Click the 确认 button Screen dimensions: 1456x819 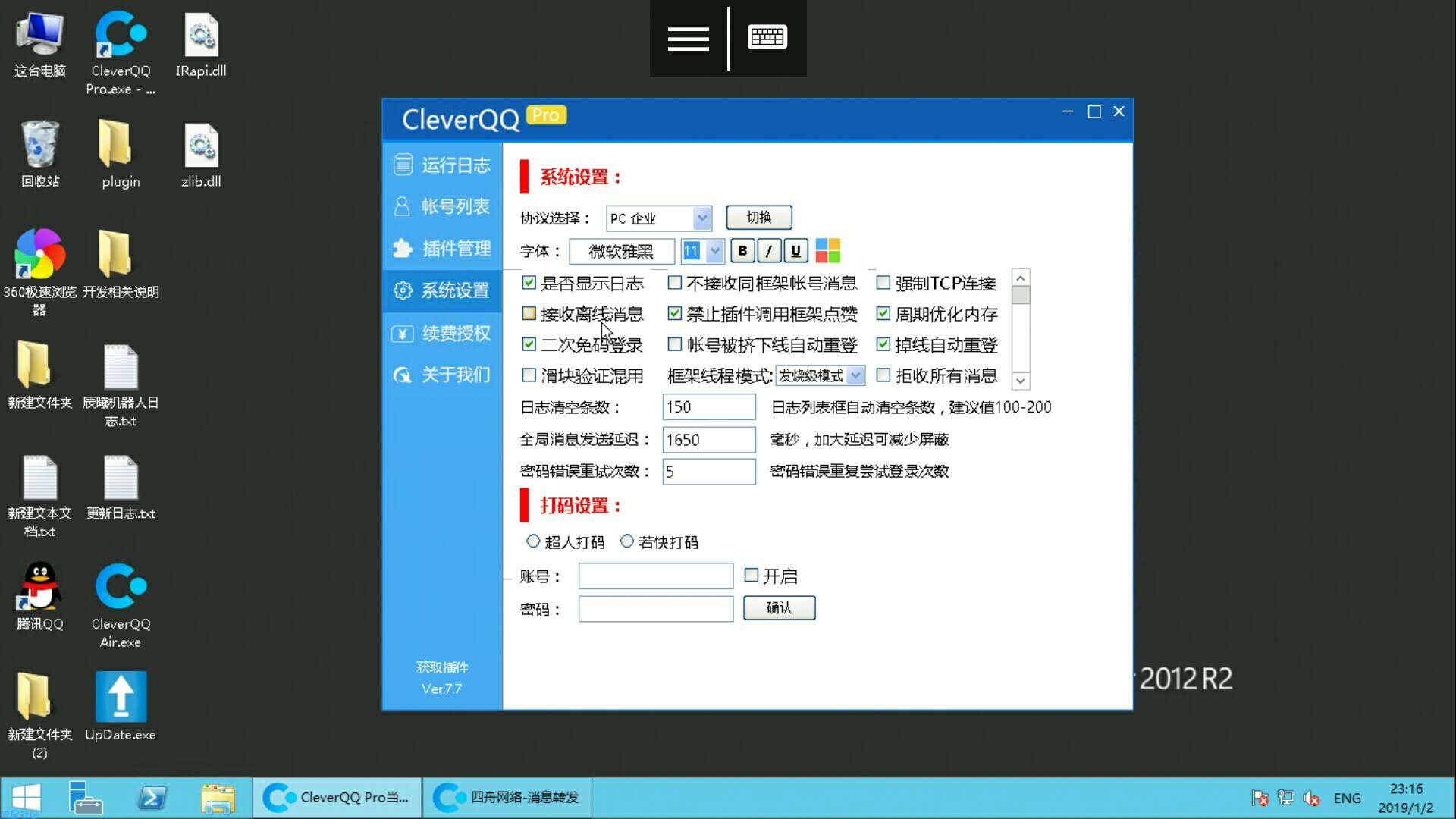779,607
